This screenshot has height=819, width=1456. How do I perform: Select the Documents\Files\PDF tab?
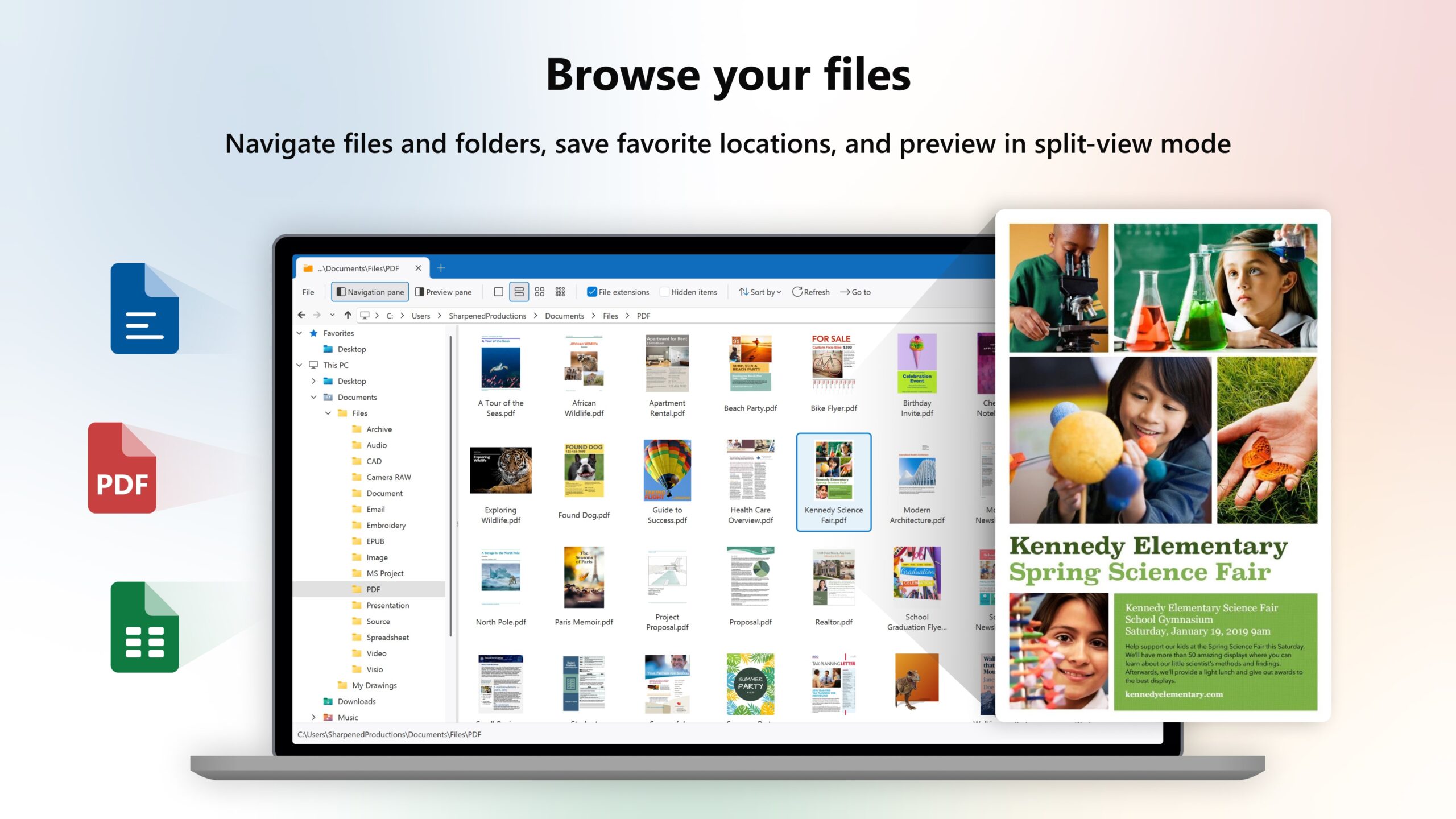(x=358, y=268)
